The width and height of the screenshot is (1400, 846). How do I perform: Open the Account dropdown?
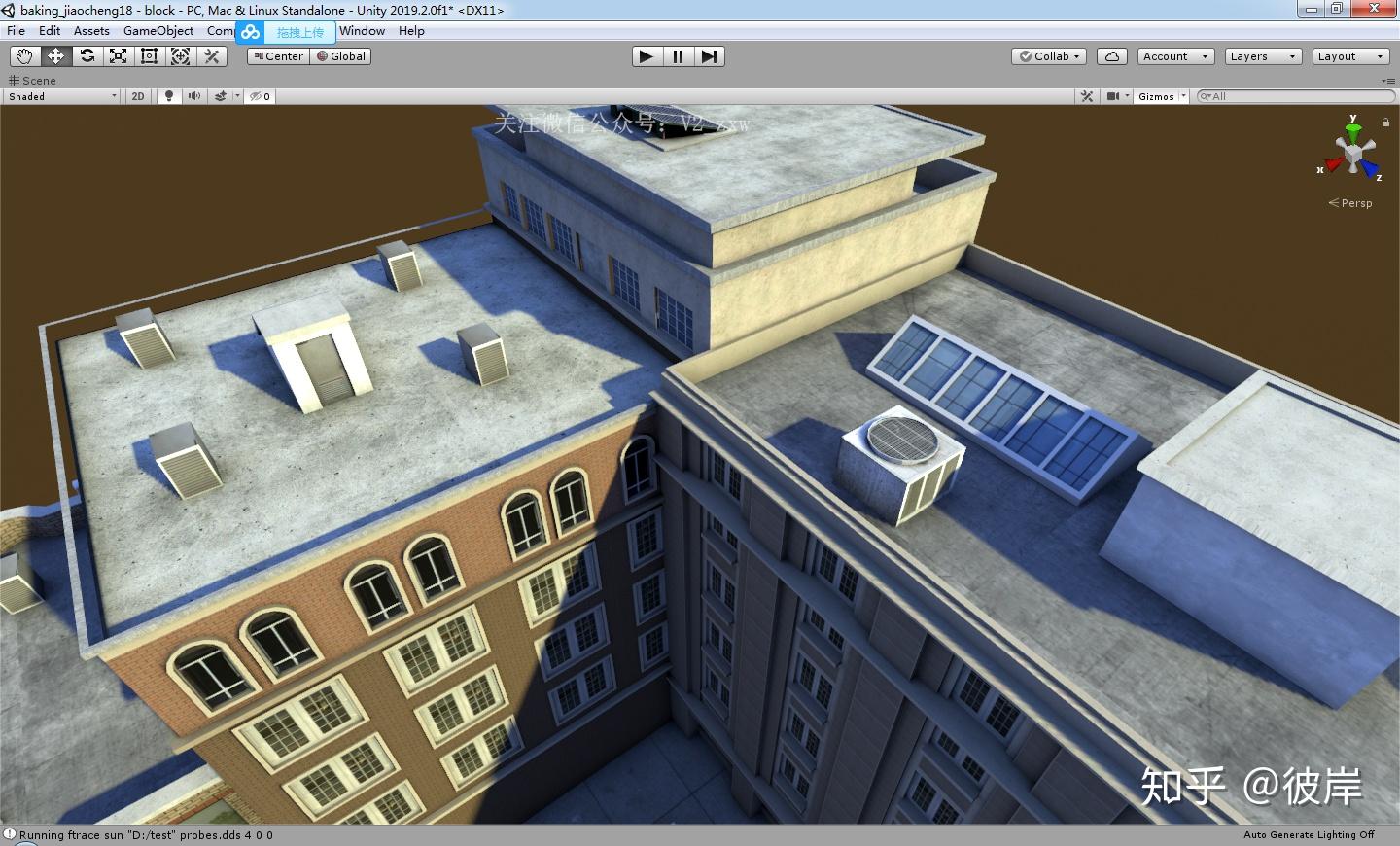1175,56
